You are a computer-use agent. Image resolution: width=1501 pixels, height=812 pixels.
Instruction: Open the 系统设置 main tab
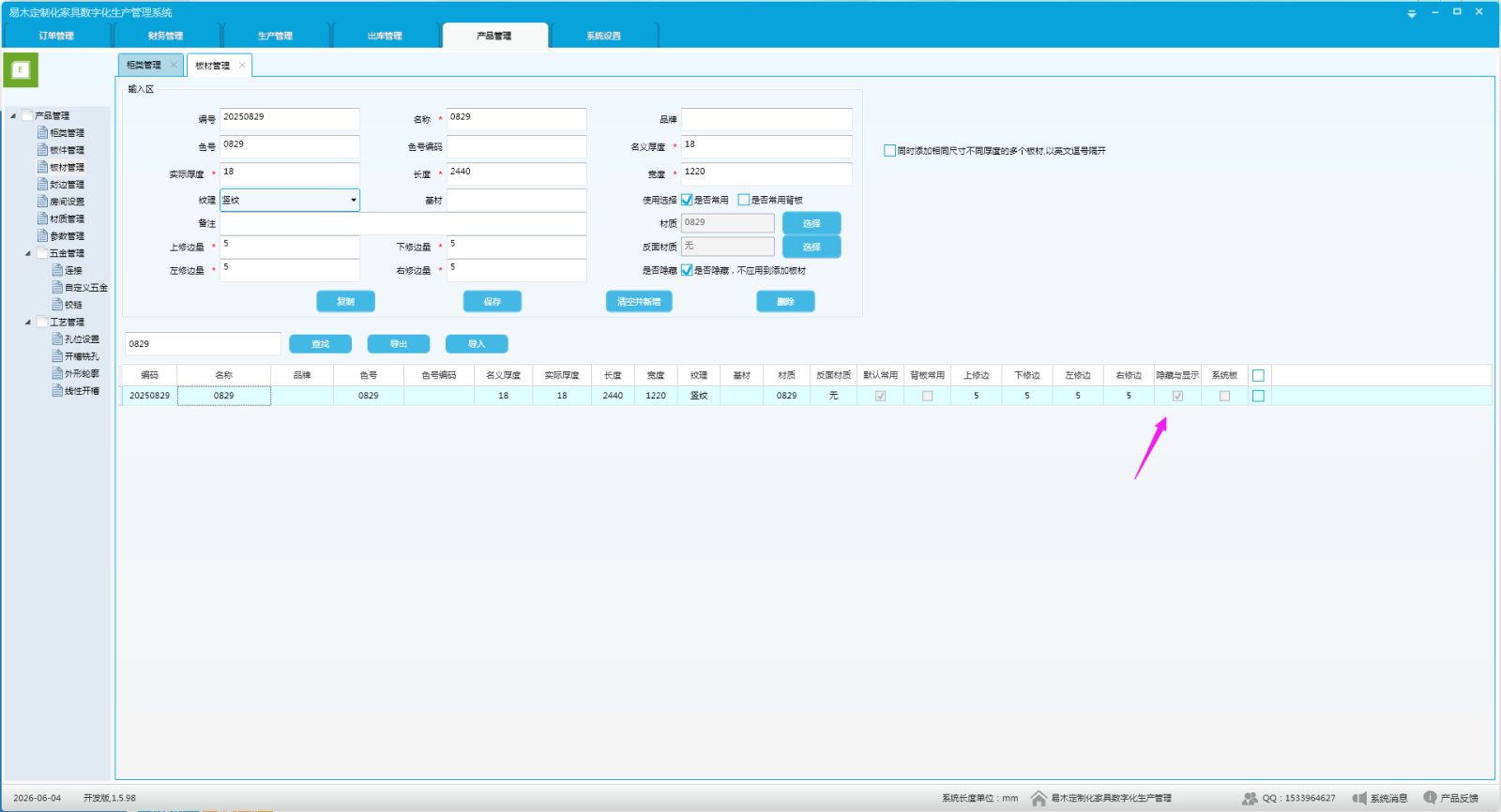[x=603, y=36]
